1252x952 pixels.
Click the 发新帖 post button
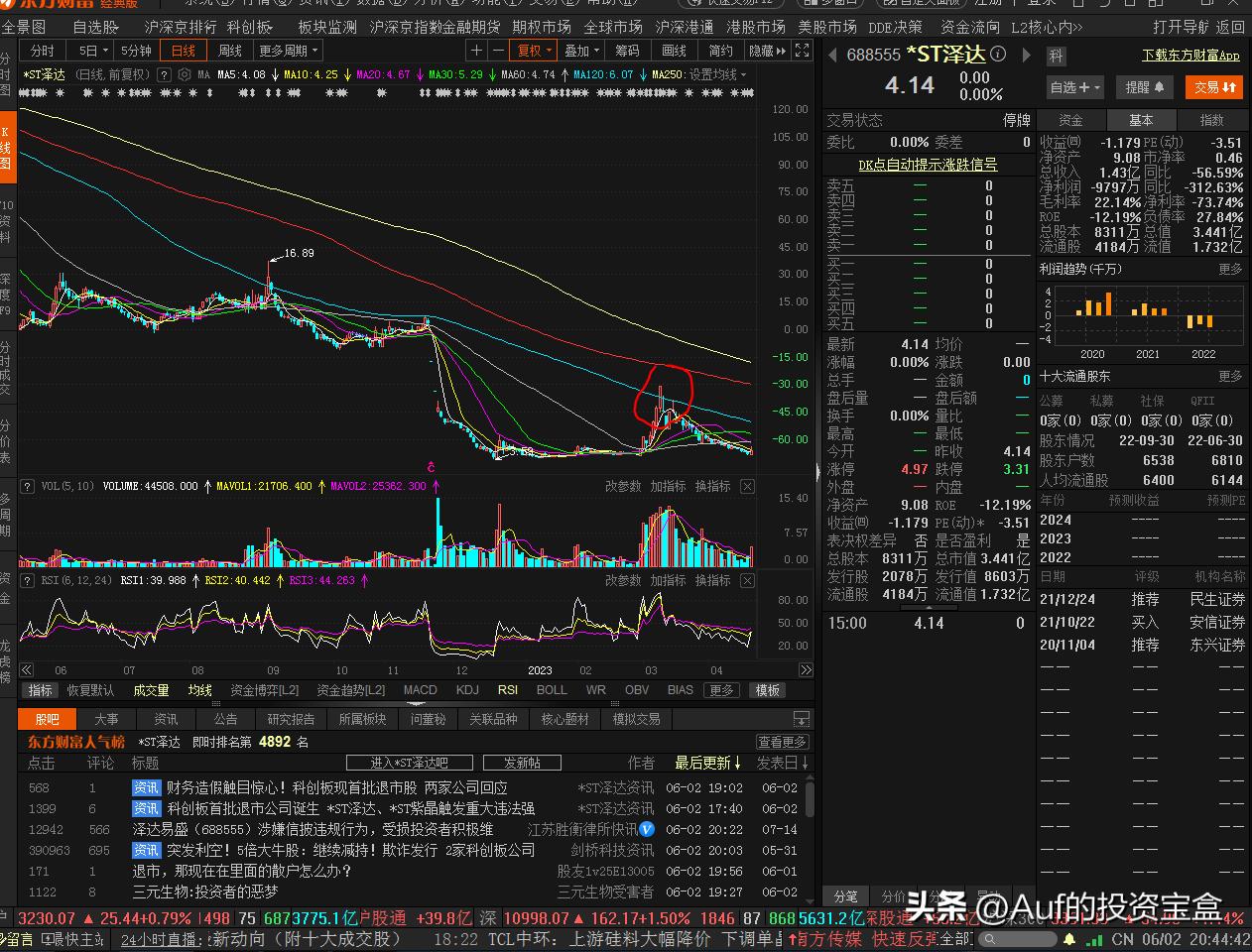[522, 763]
